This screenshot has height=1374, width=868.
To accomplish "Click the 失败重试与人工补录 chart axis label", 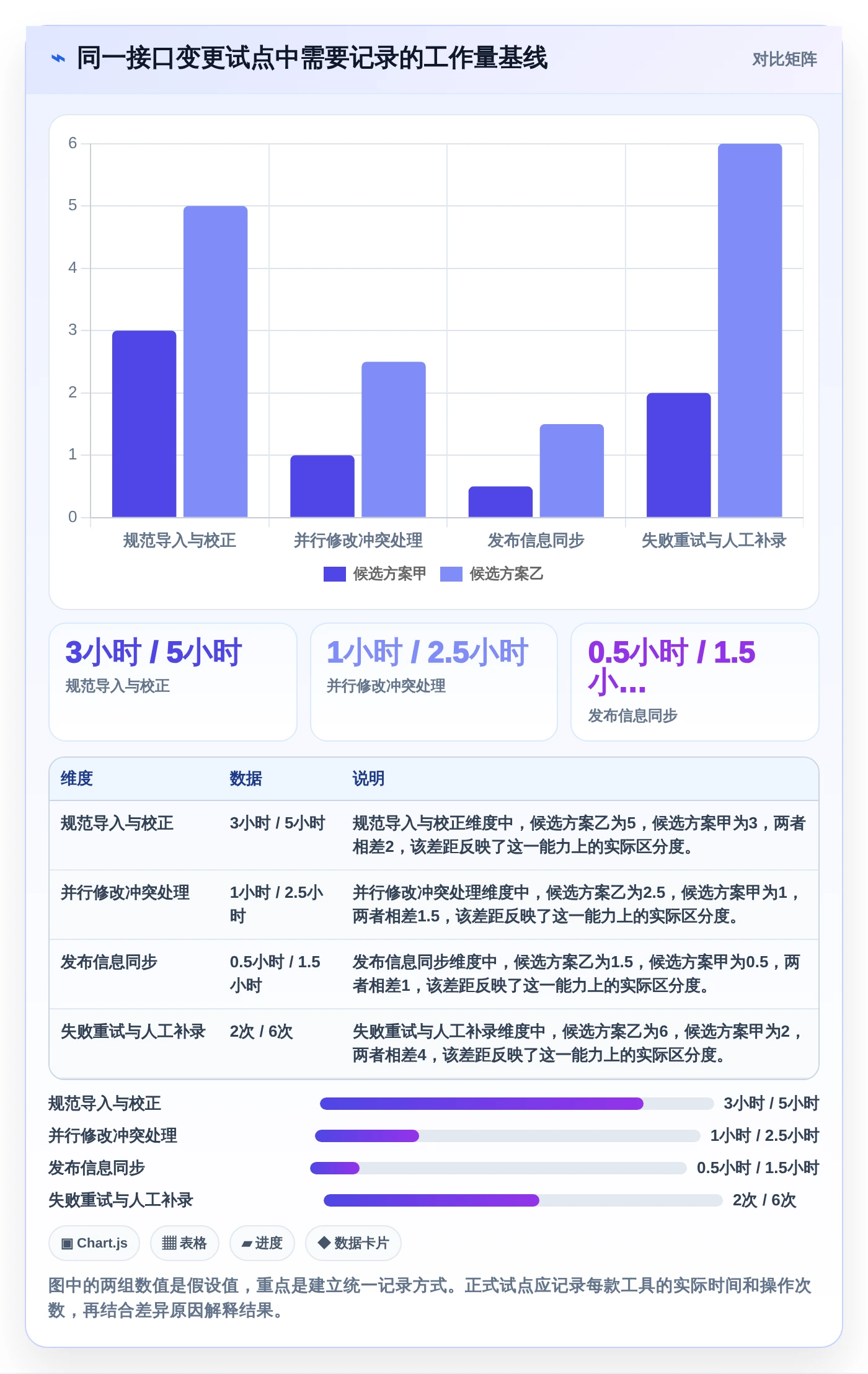I will pos(714,541).
